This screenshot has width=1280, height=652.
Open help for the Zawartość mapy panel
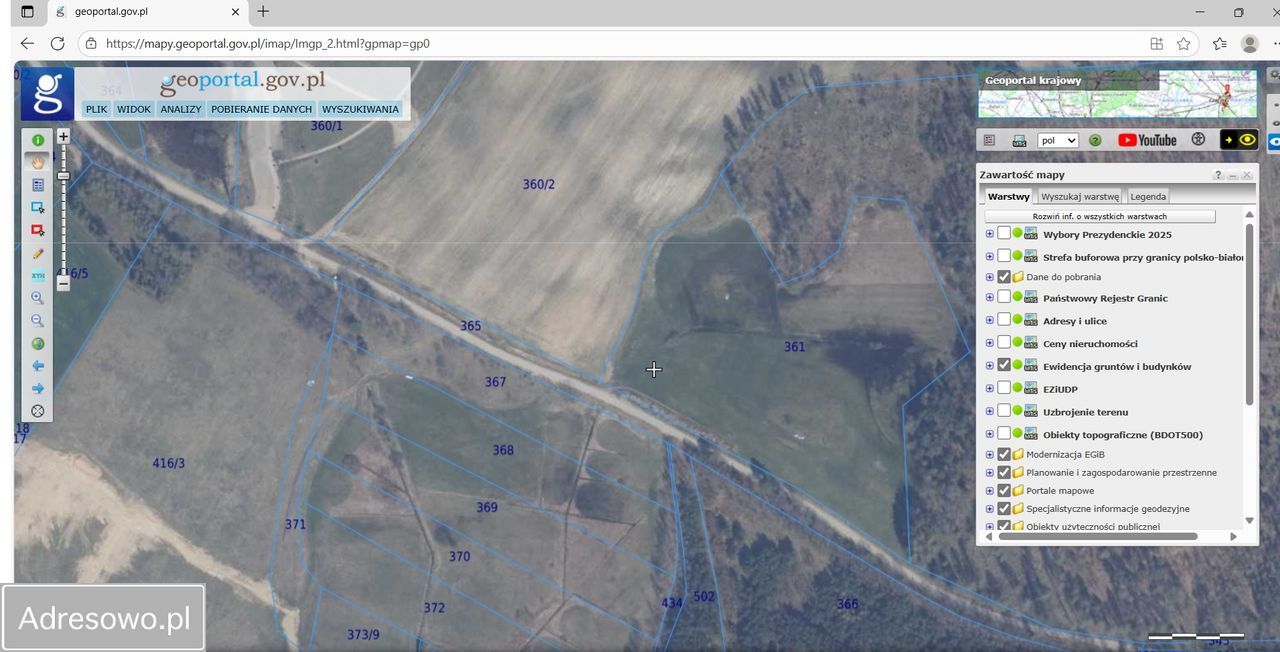(1218, 175)
